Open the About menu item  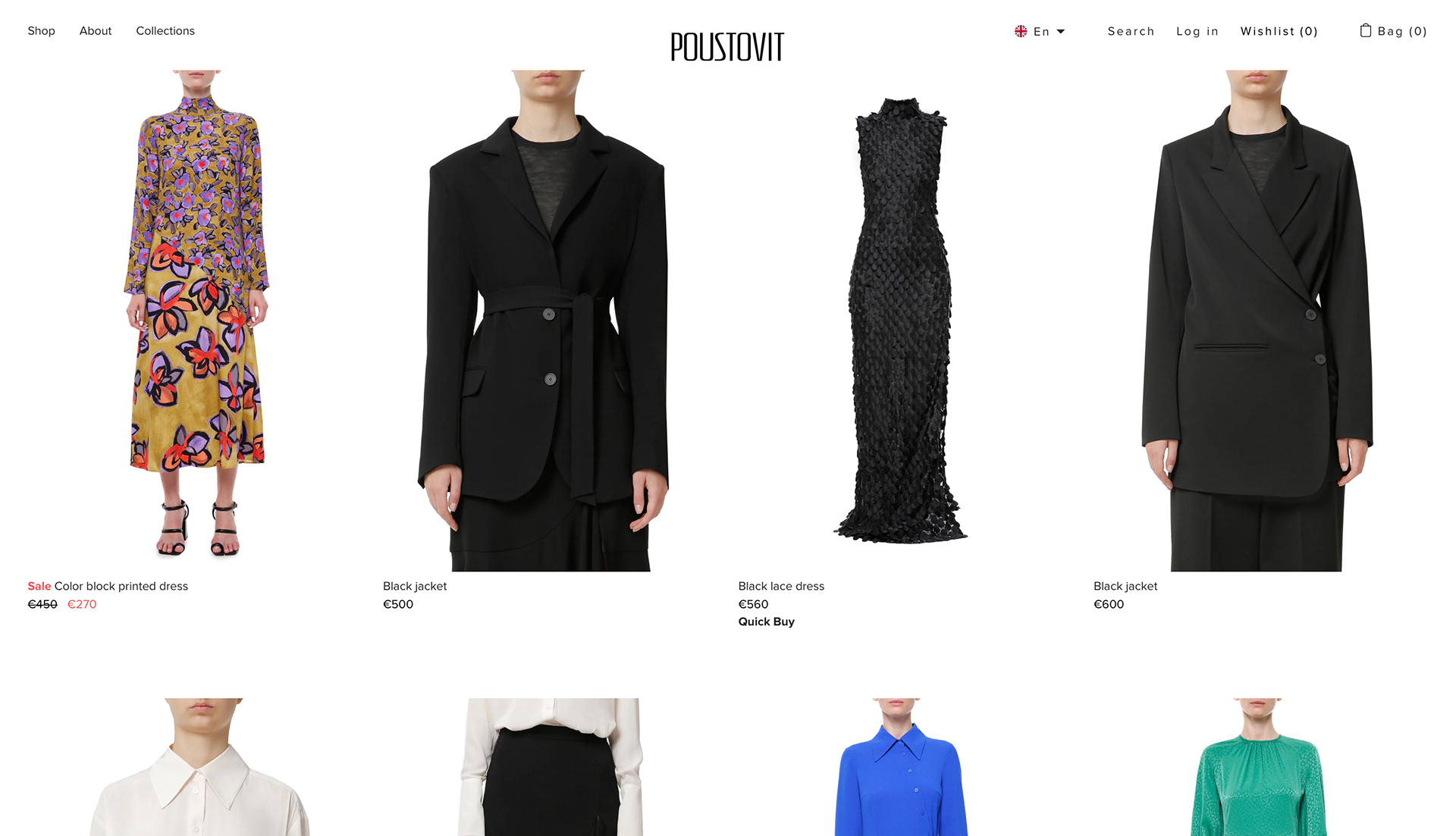point(96,31)
